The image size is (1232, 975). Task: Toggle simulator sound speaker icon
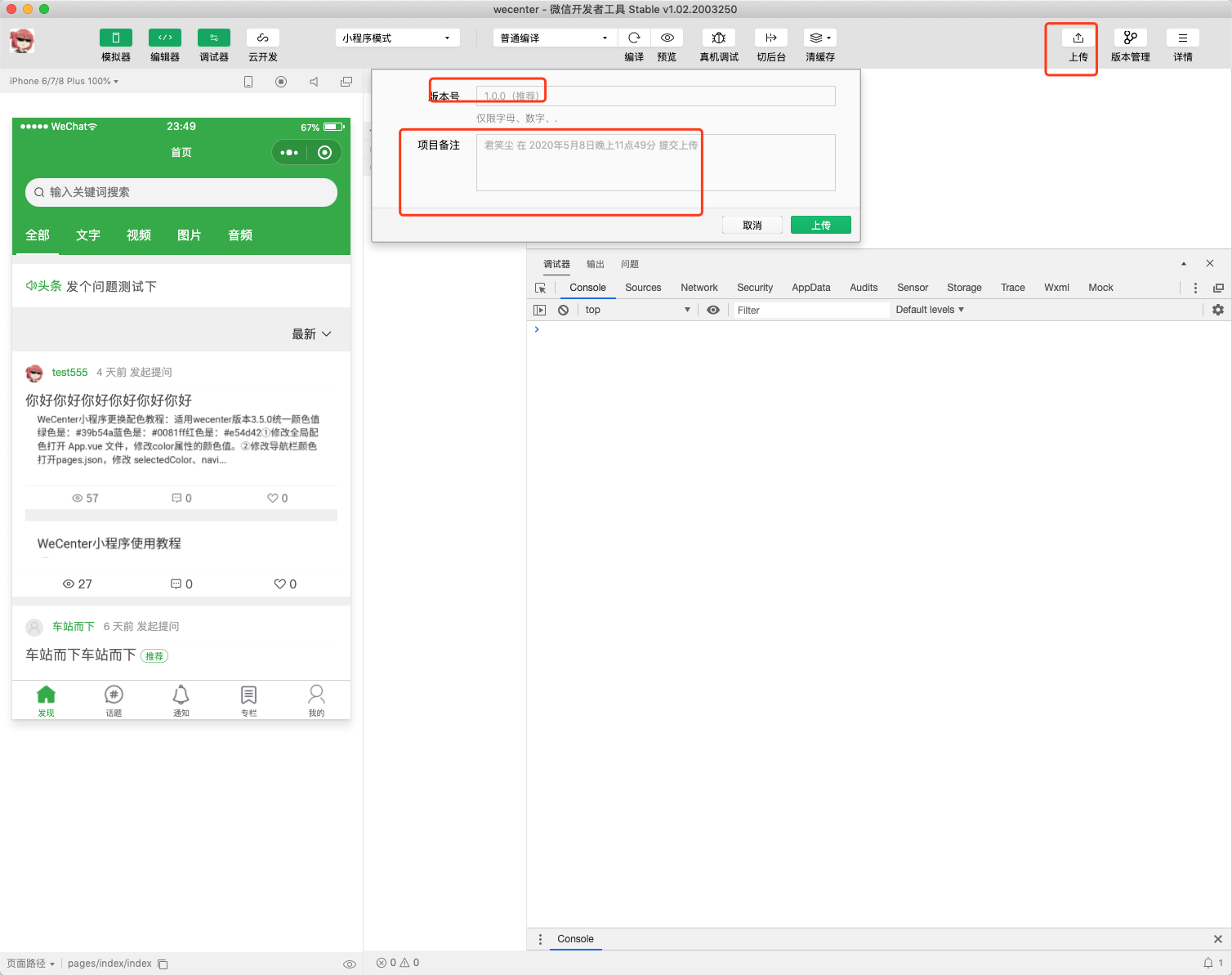[314, 82]
